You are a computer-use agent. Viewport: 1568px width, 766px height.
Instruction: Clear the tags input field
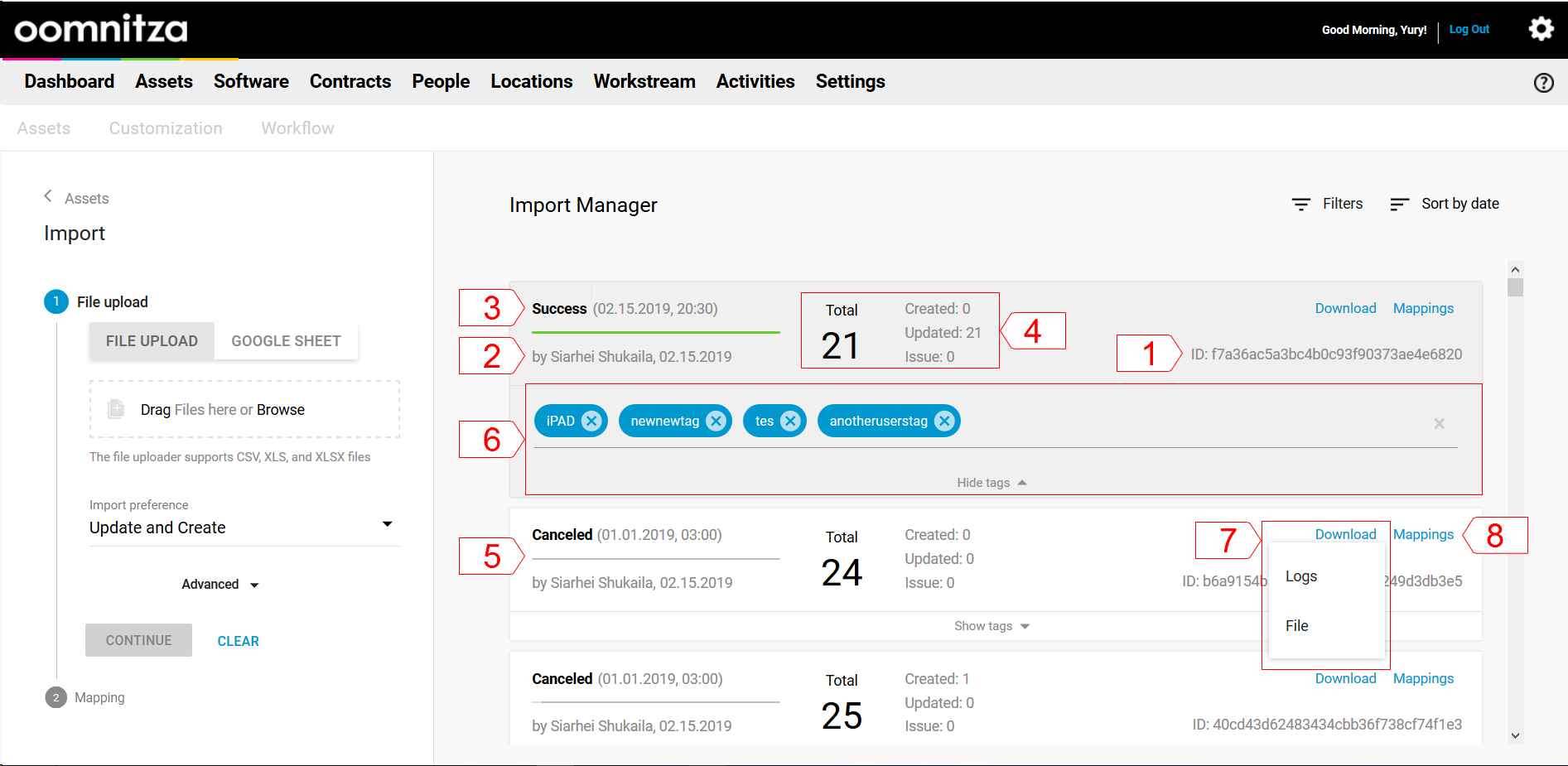coord(1439,423)
